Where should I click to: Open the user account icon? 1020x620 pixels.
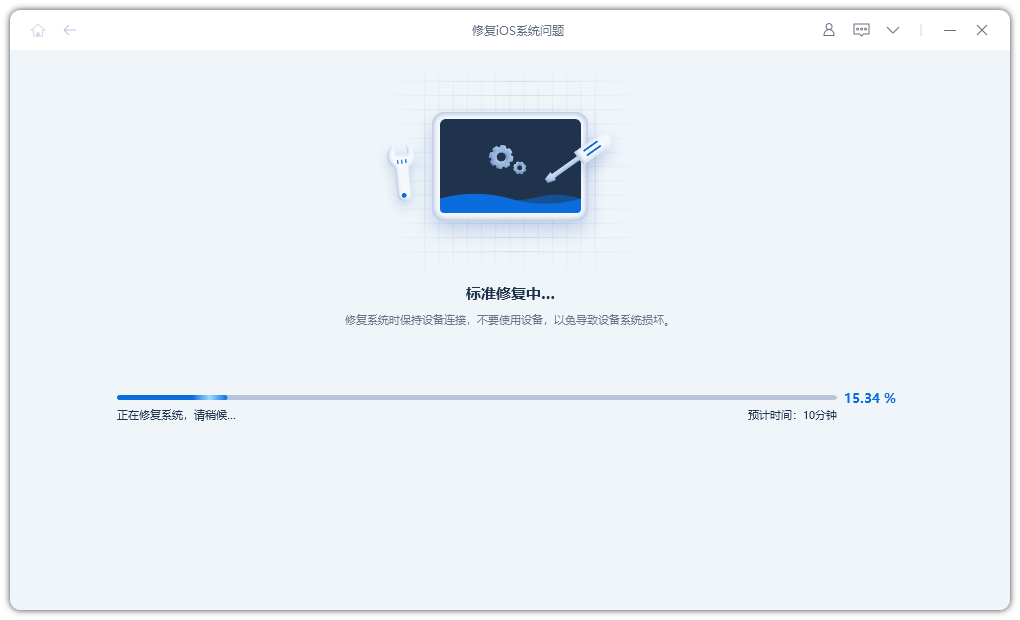pyautogui.click(x=828, y=30)
